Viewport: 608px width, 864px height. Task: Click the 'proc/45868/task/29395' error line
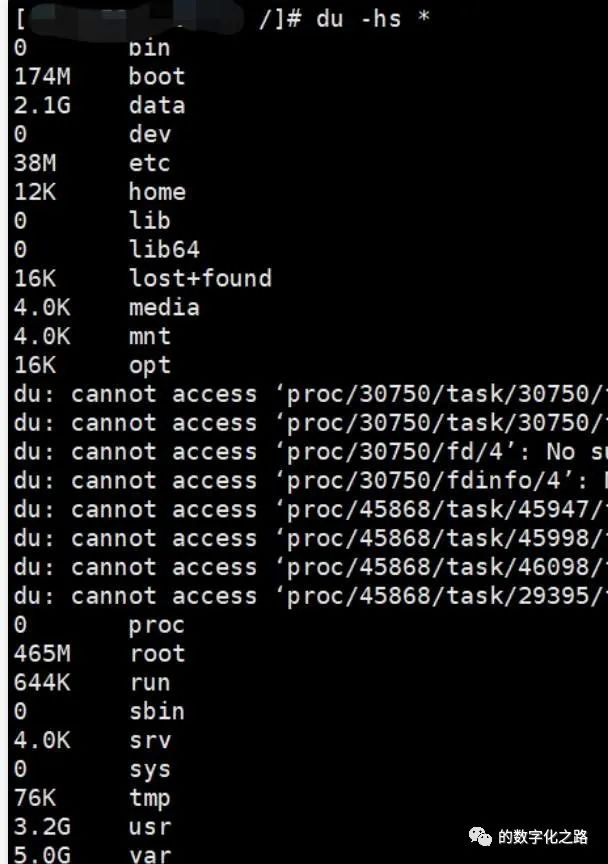(x=311, y=596)
